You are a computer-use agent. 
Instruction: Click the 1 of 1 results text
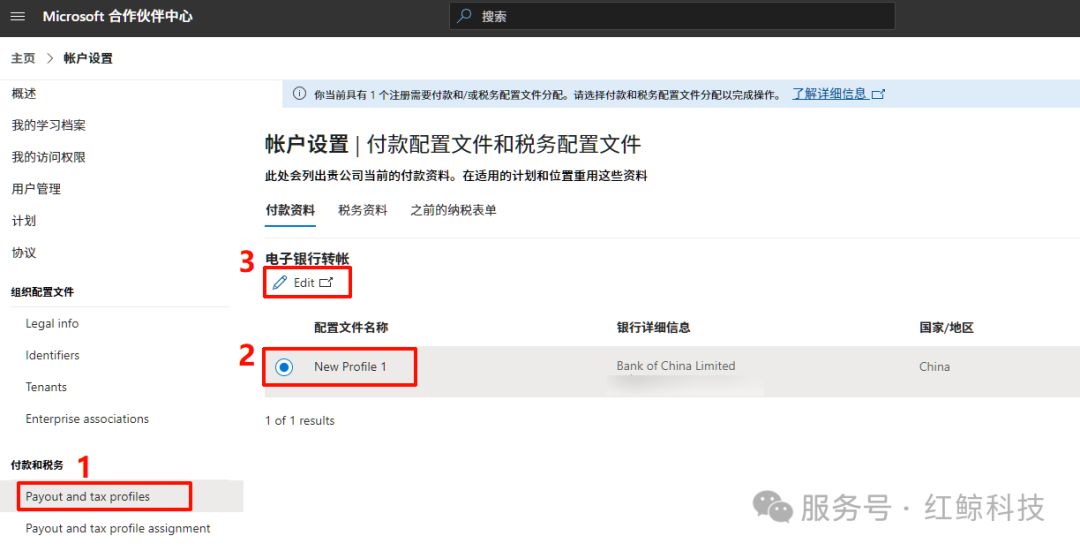(300, 421)
